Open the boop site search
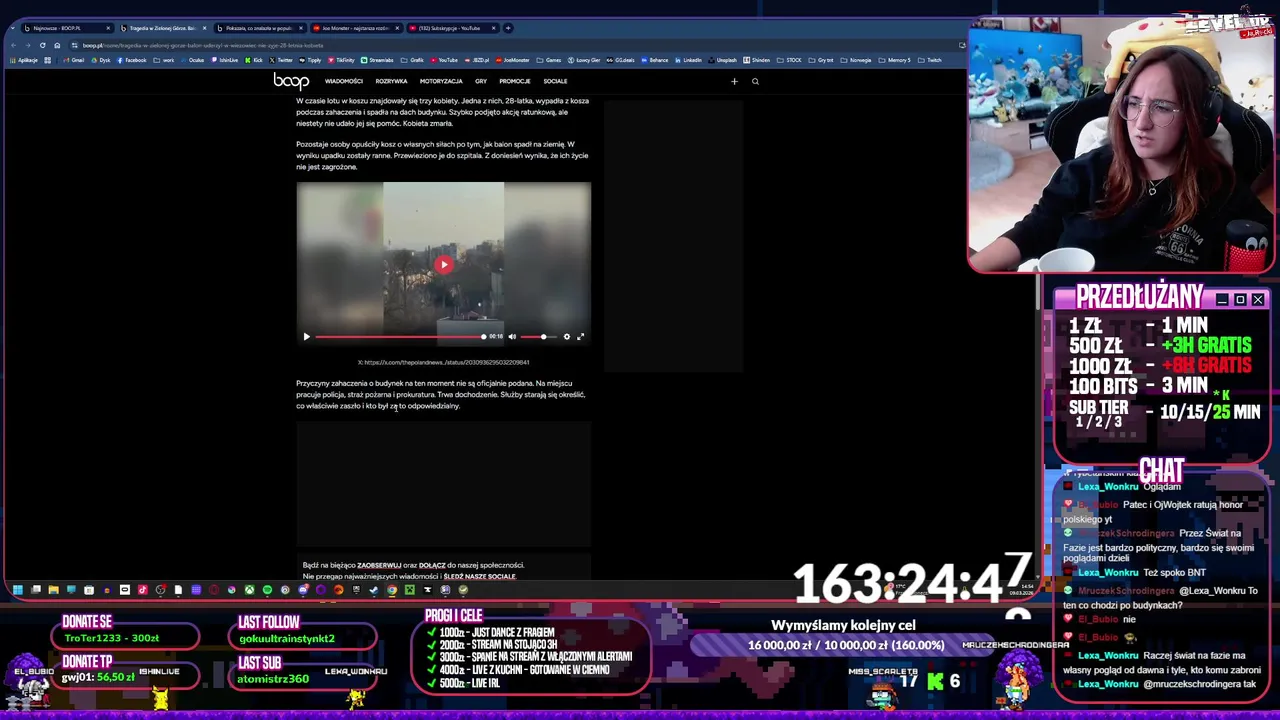The width and height of the screenshot is (1280, 720). pos(755,82)
